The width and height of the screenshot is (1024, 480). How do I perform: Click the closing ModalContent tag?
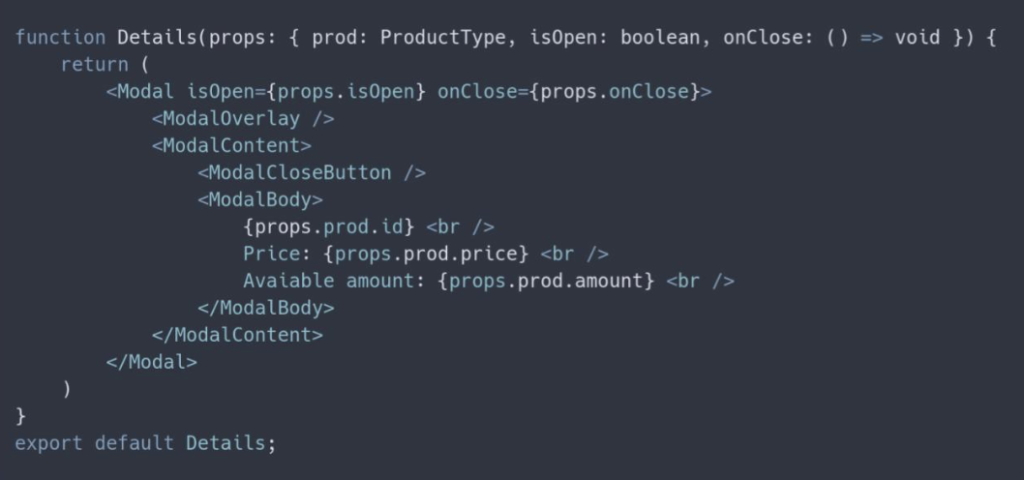coord(237,335)
